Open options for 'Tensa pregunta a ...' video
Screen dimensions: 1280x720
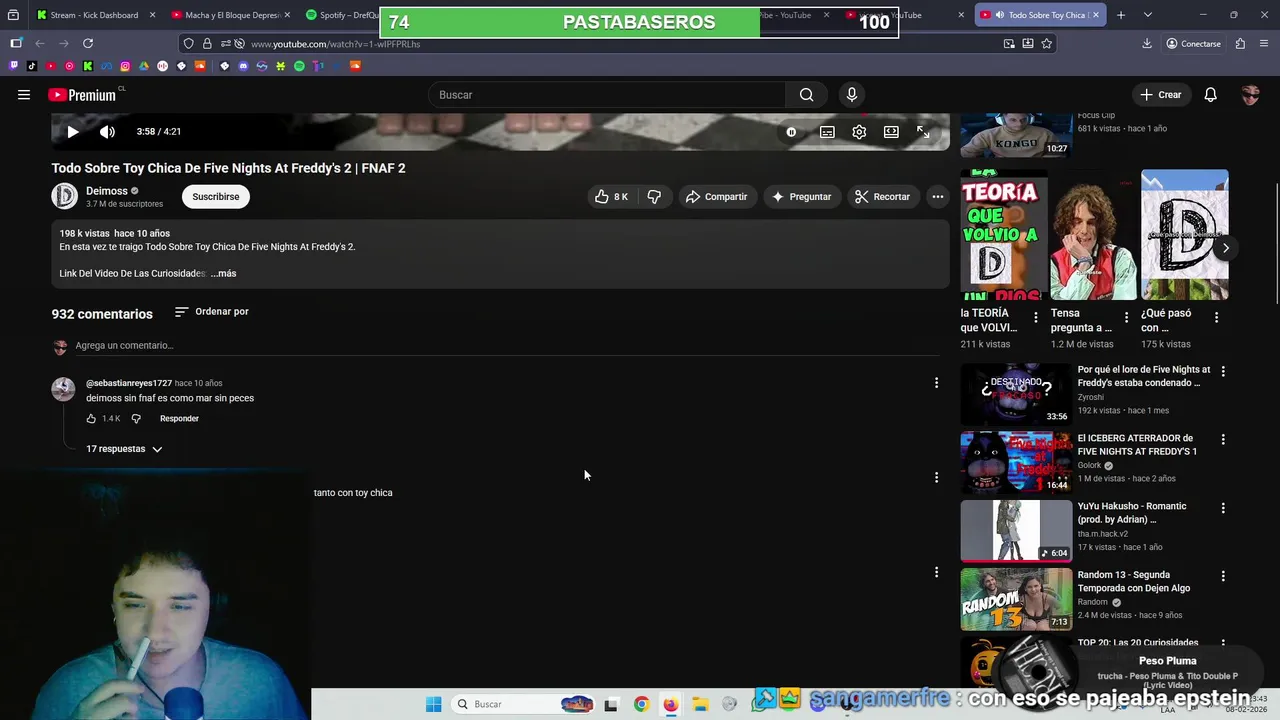1126,318
